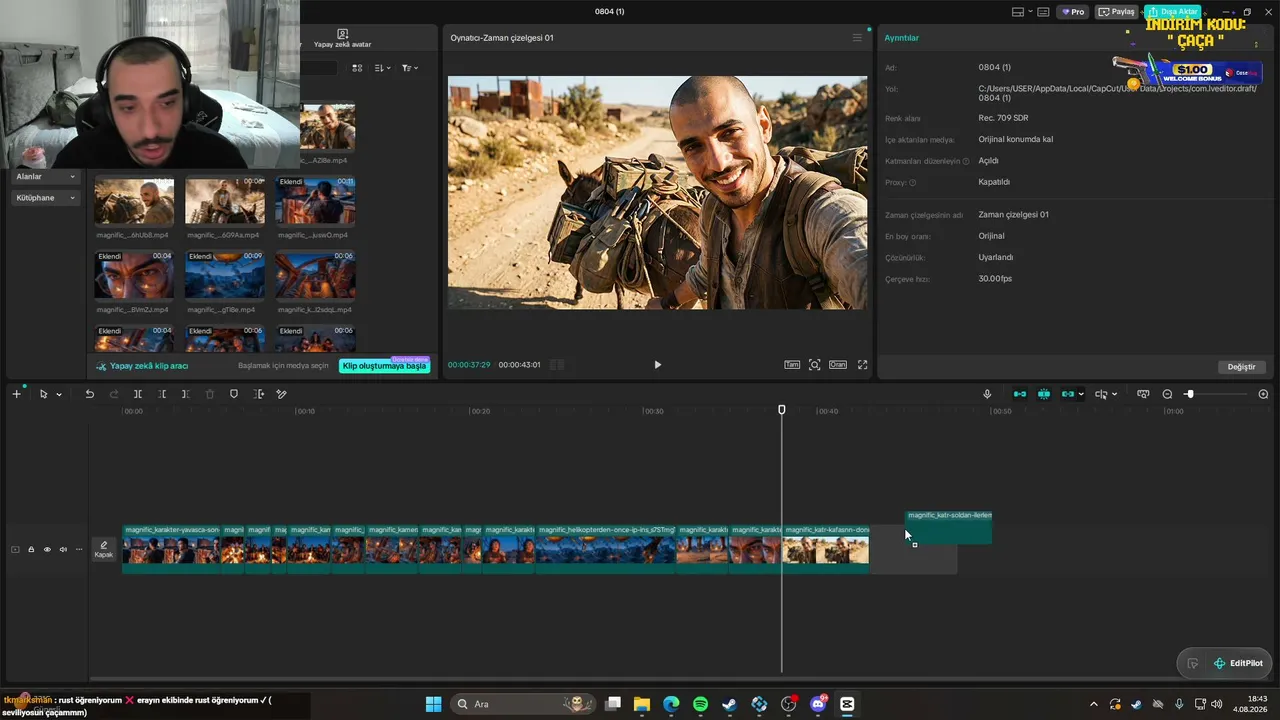Open the Oran aspect ratio button
This screenshot has height=720, width=1280.
(x=838, y=365)
